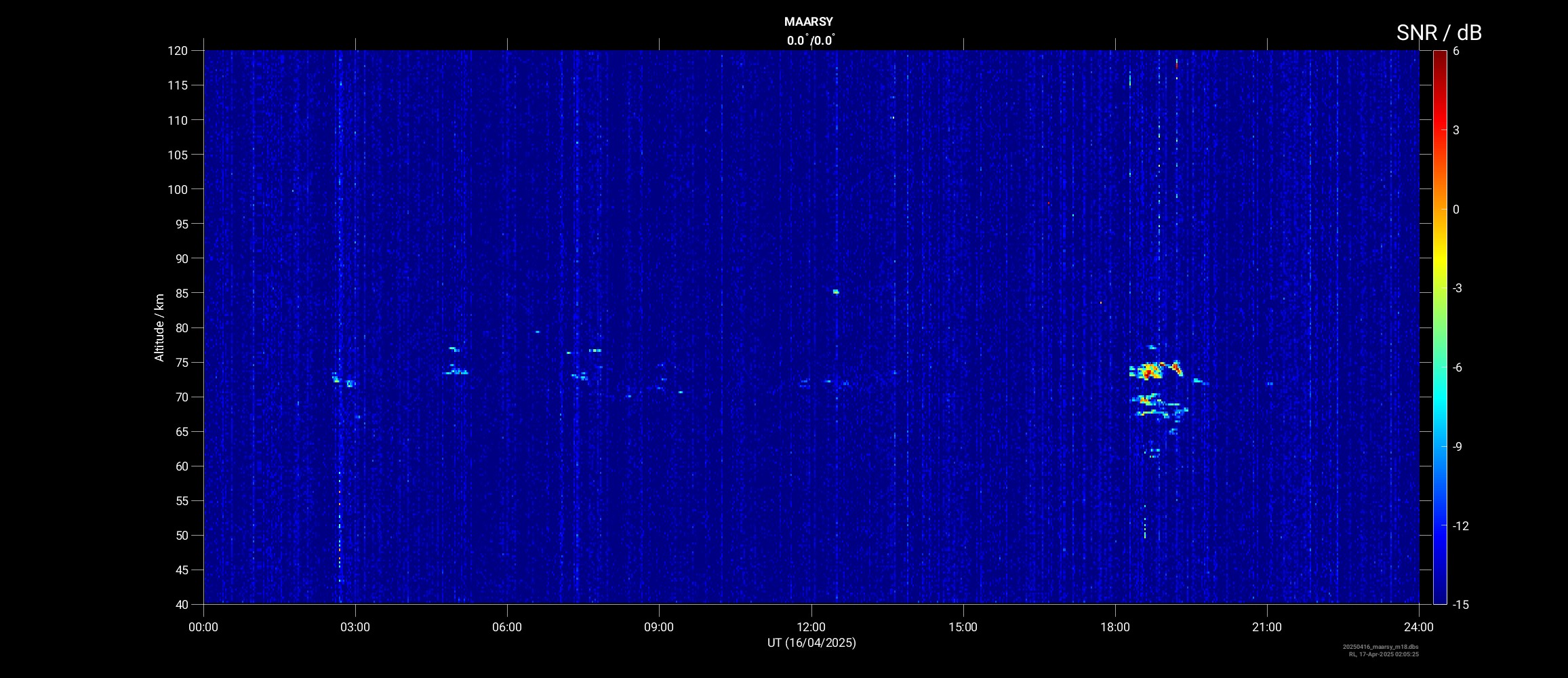1568x678 pixels.
Task: Click the time tick label 21:00
Action: coord(1267,627)
